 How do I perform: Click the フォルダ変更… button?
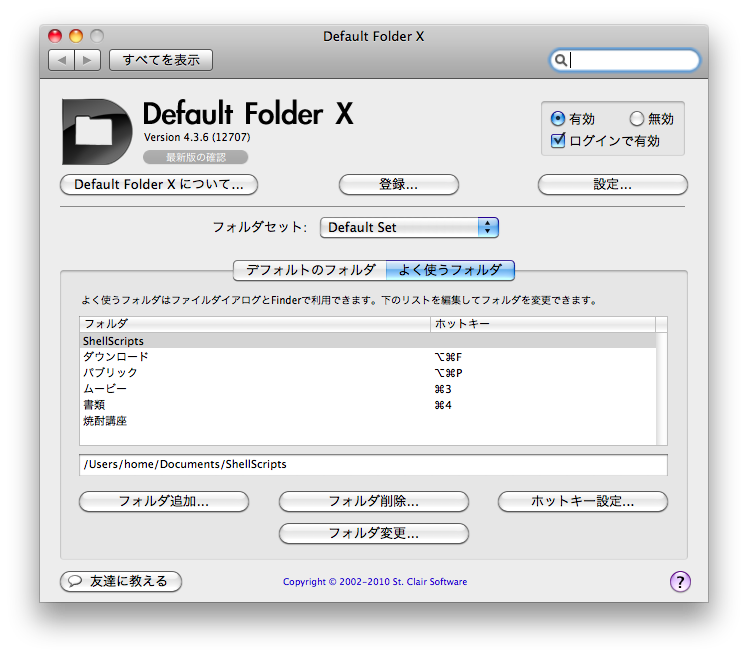click(374, 533)
